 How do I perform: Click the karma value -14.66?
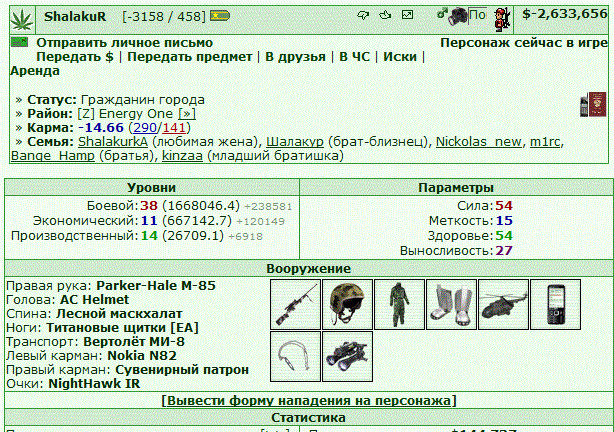pos(101,128)
